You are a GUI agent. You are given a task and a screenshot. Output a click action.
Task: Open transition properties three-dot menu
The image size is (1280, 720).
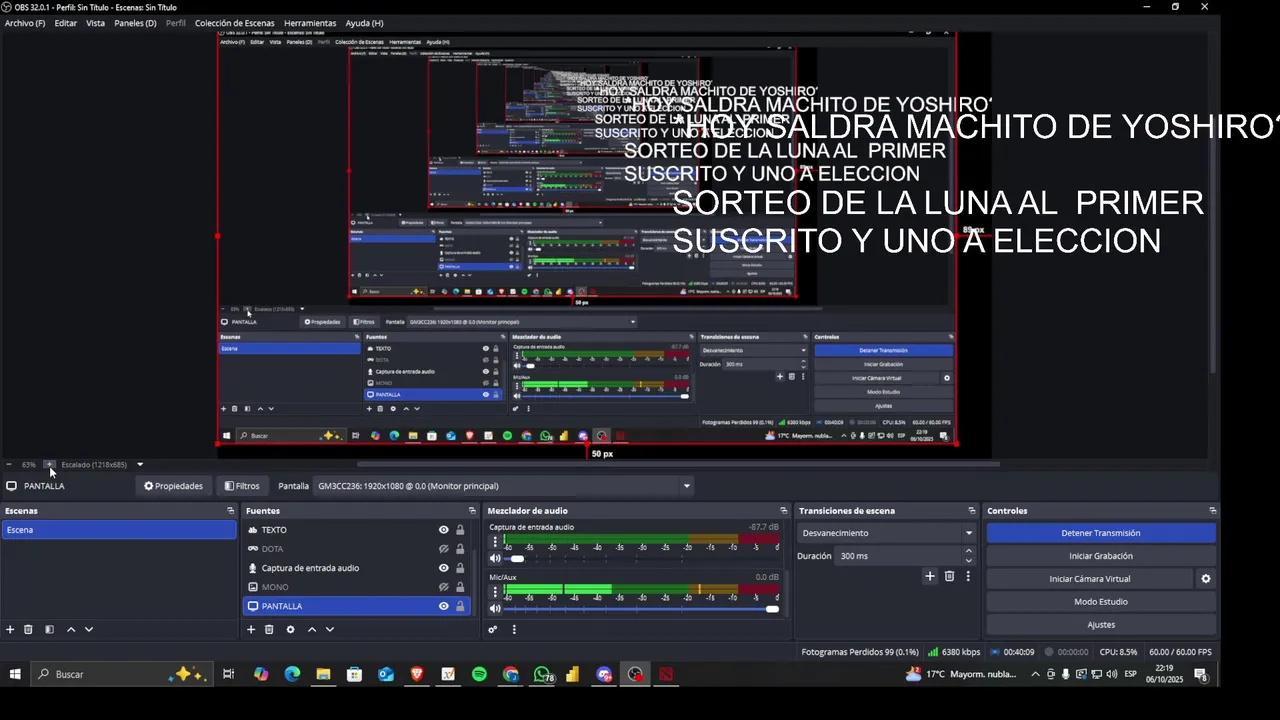pos(967,576)
